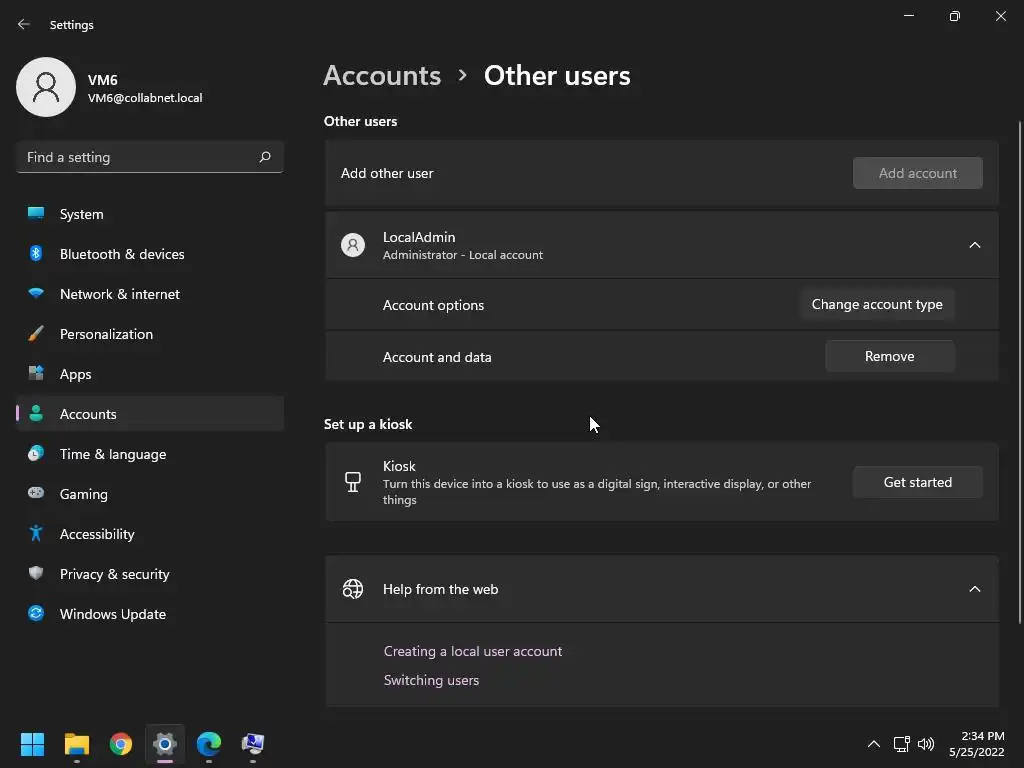
Task: Collapse the LocalAdmin account section
Action: (974, 245)
